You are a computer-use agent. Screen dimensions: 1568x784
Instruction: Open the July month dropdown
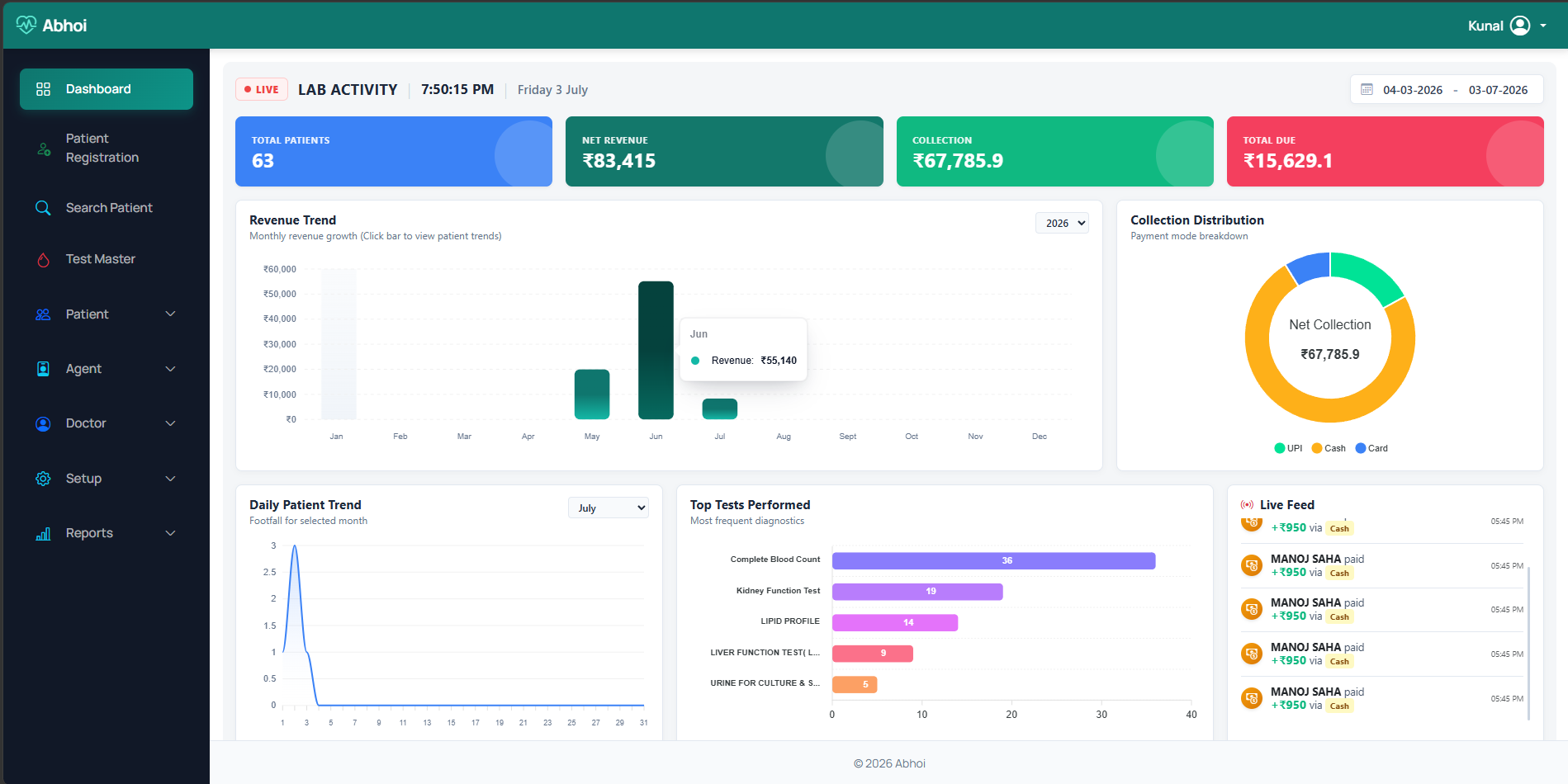609,508
